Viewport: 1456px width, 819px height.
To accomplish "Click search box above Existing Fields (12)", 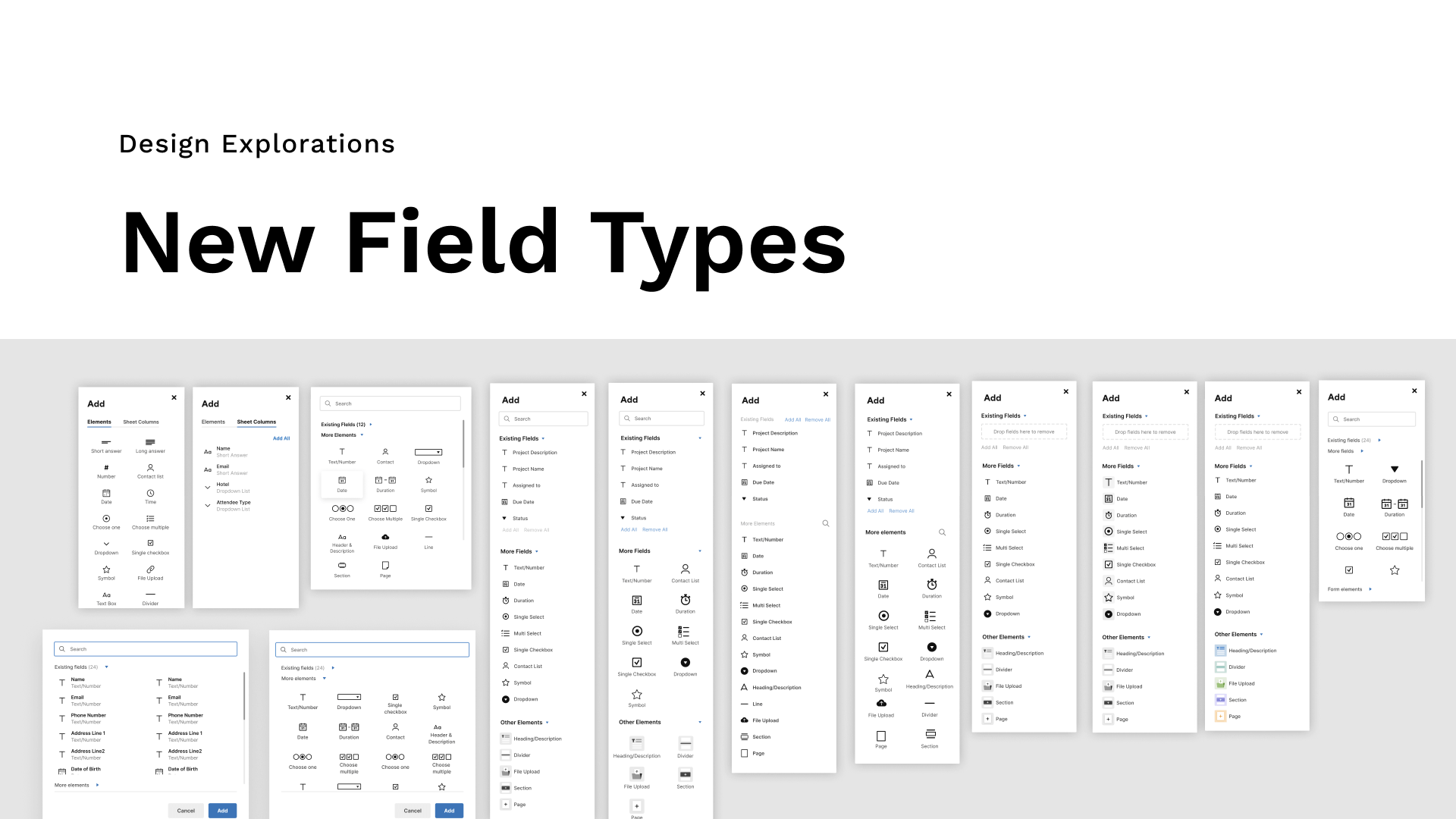I will (x=391, y=403).
